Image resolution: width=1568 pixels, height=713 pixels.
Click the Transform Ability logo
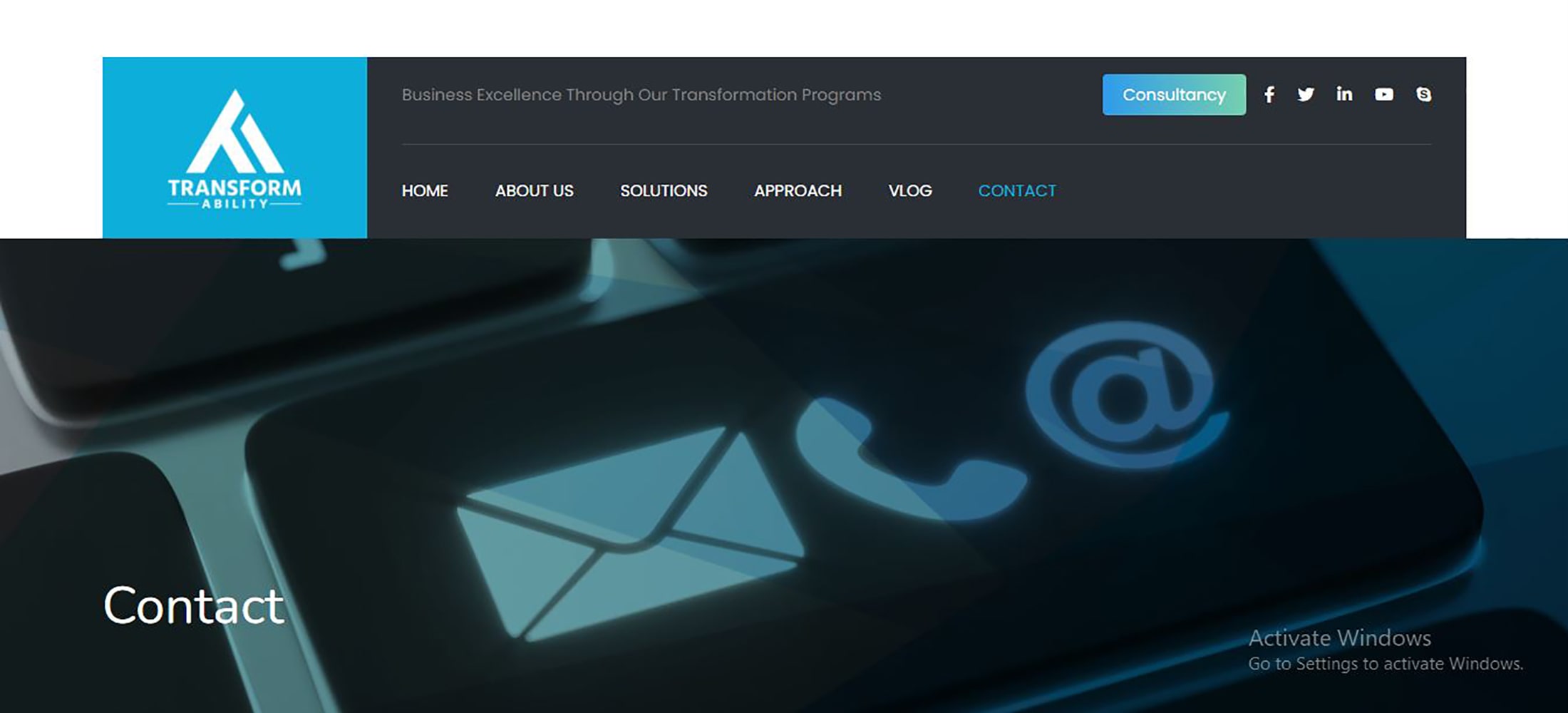pos(234,148)
